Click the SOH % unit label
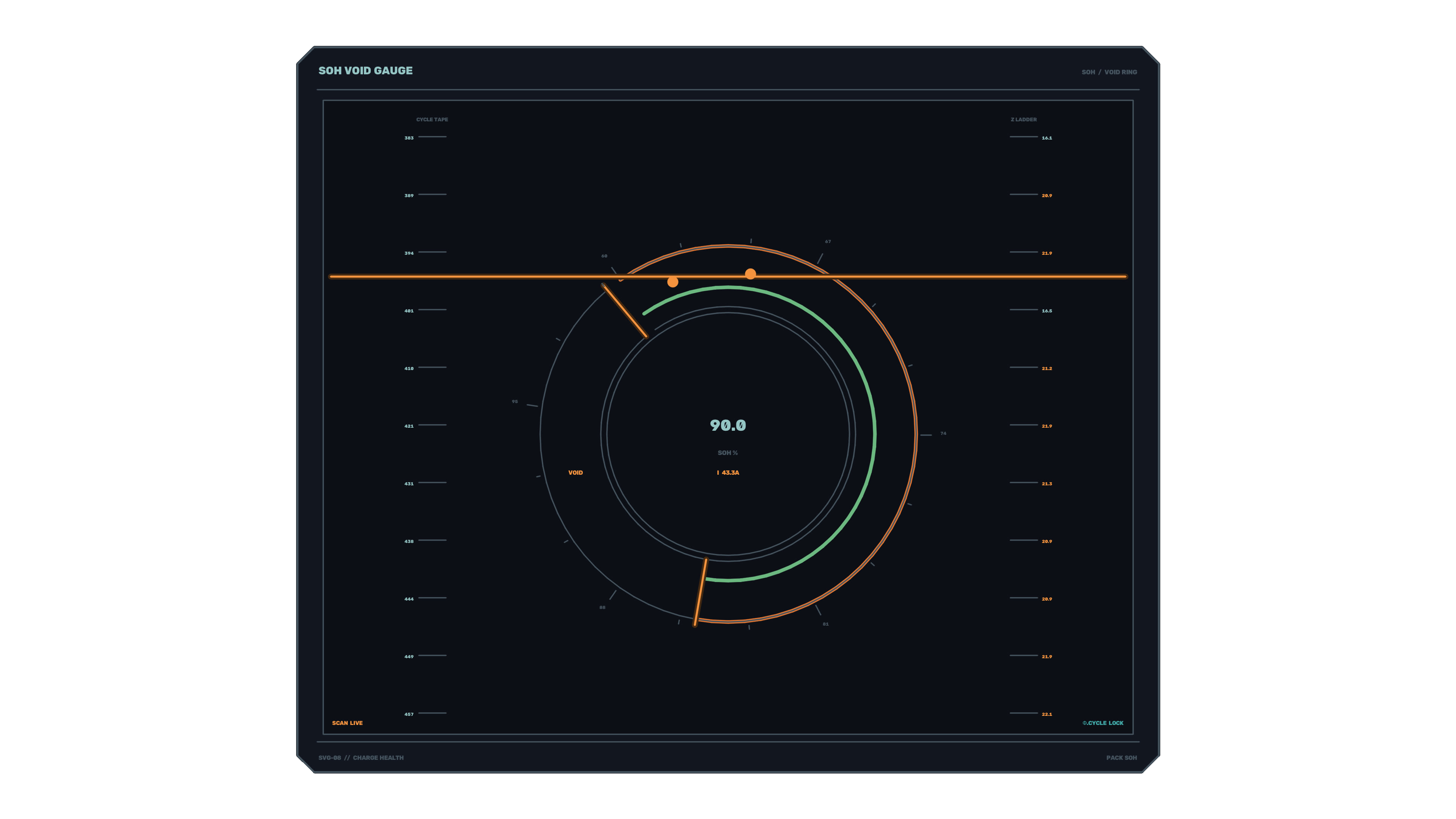Image resolution: width=1456 pixels, height=819 pixels. coord(728,453)
